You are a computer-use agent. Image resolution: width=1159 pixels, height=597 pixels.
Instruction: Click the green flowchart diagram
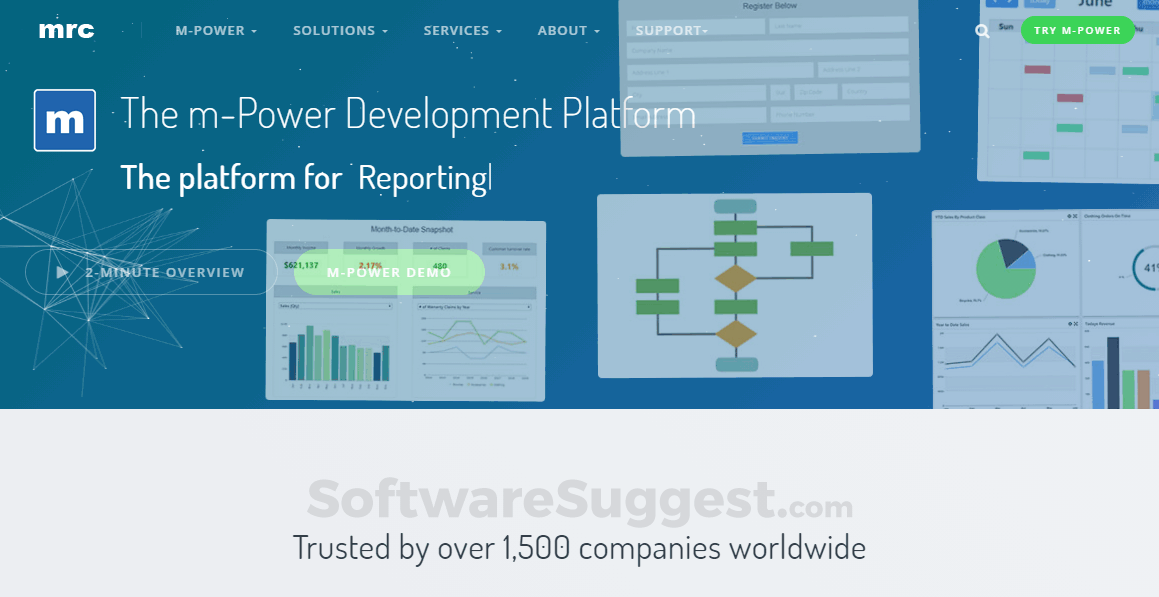(736, 284)
